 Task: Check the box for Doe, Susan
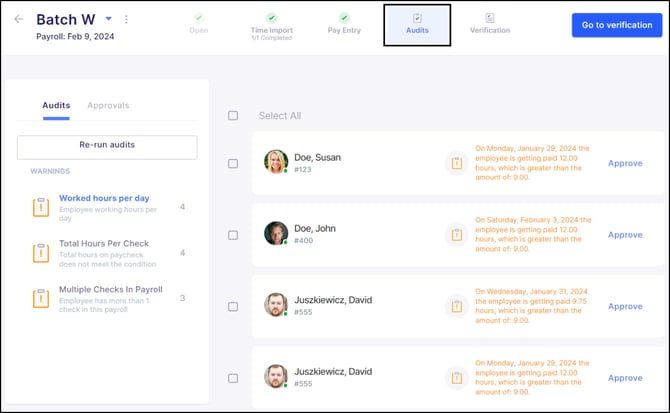tap(233, 164)
